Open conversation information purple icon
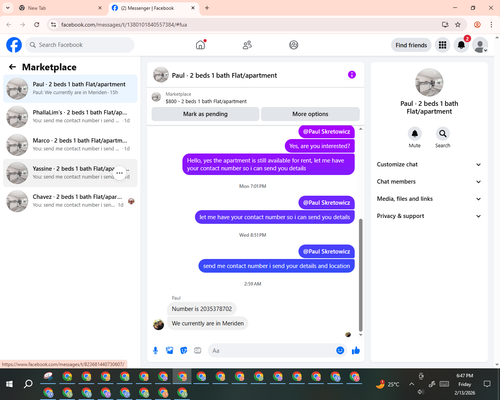500x400 pixels. 352,75
